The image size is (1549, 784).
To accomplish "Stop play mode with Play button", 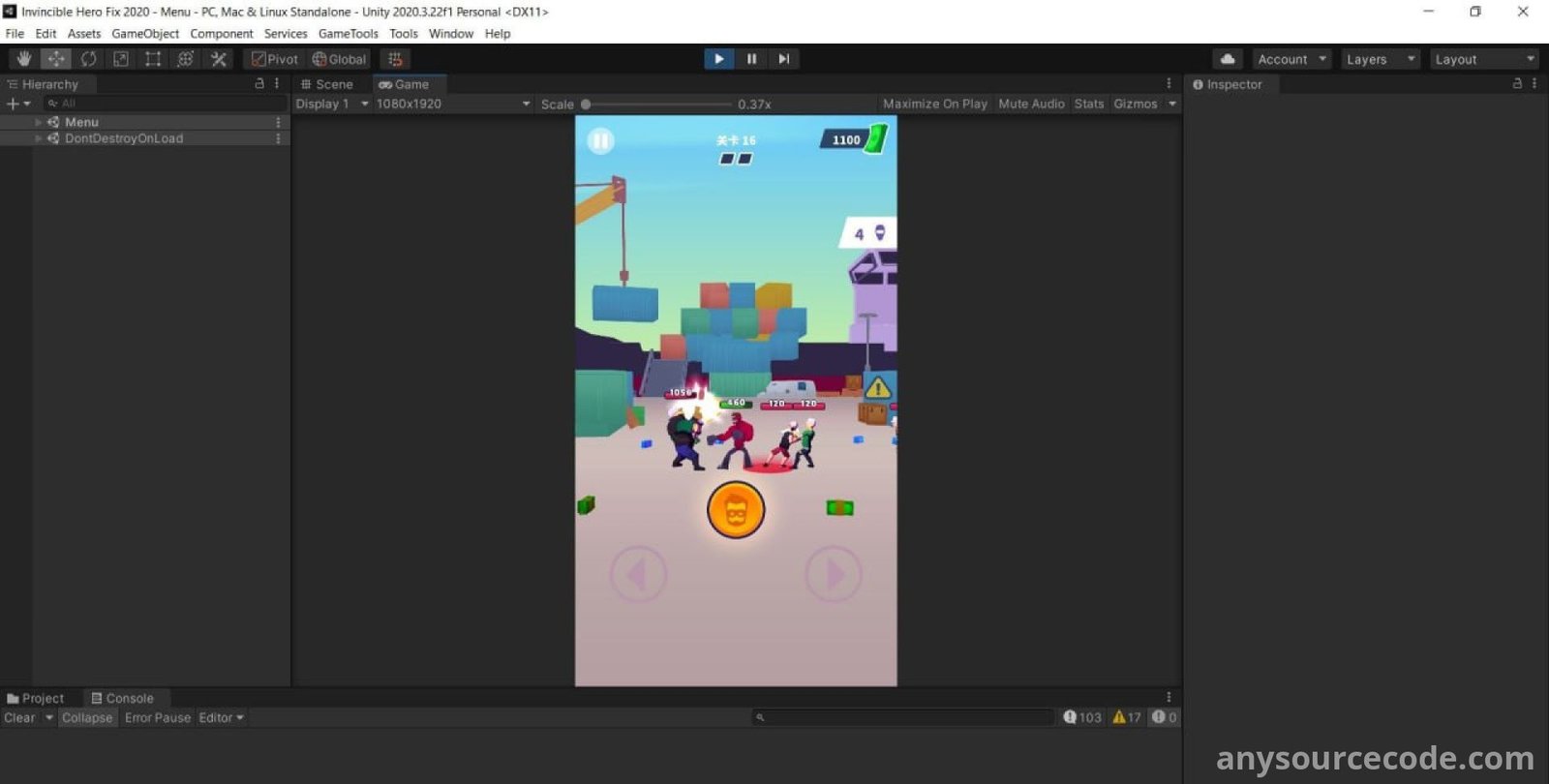I will tap(718, 59).
